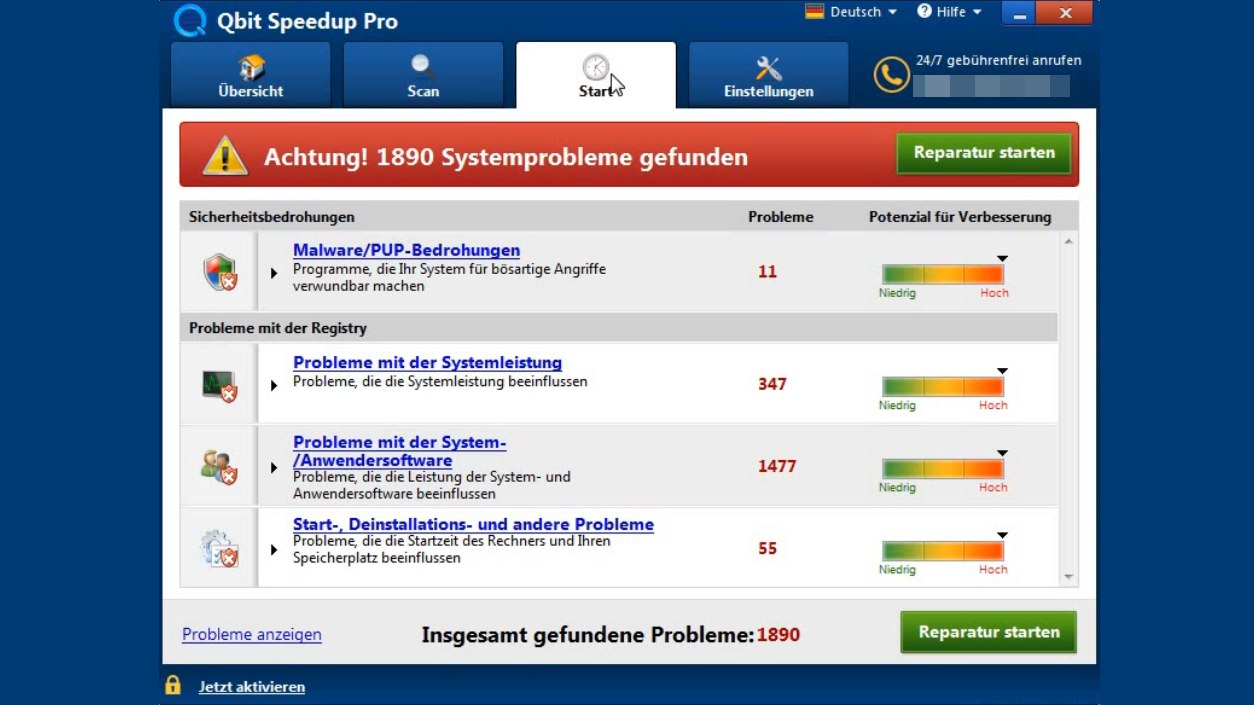The height and width of the screenshot is (705, 1254).
Task: Click the padlock icon beside Jetzt aktivieren
Action: [x=173, y=685]
